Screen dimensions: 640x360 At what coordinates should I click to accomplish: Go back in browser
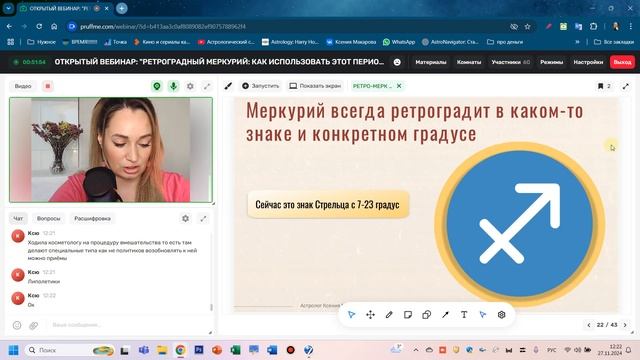click(9, 27)
